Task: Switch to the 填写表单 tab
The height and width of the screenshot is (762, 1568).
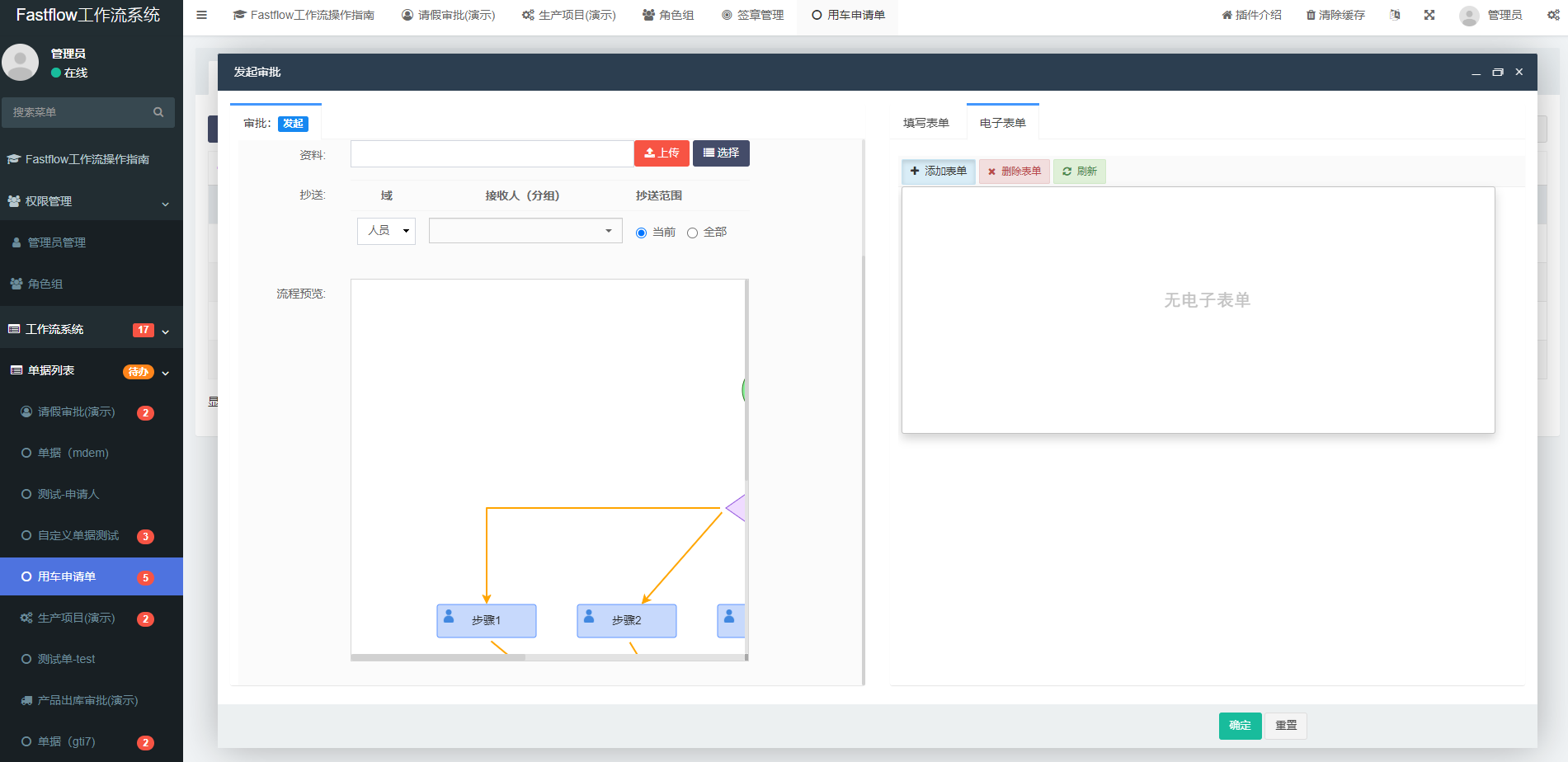Action: [x=926, y=123]
